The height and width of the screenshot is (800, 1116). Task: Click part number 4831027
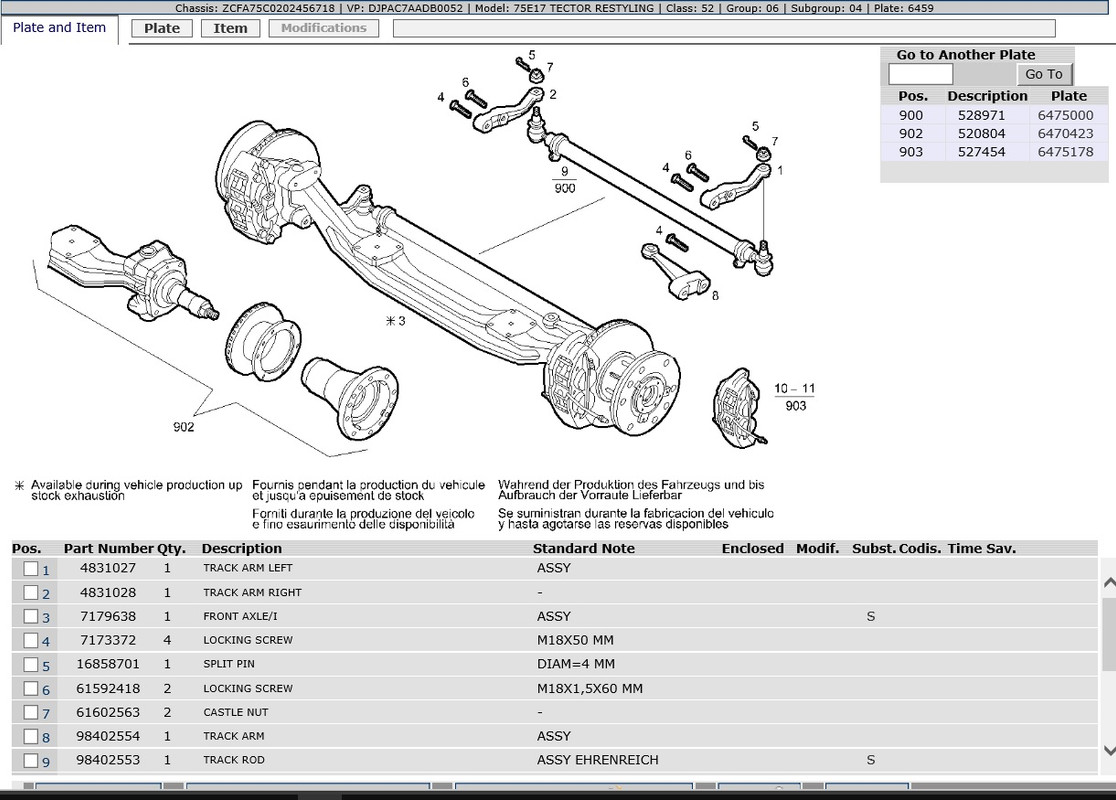(x=107, y=568)
